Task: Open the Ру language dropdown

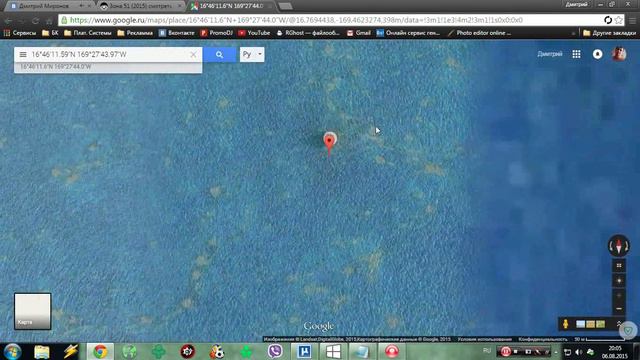Action: [x=252, y=54]
